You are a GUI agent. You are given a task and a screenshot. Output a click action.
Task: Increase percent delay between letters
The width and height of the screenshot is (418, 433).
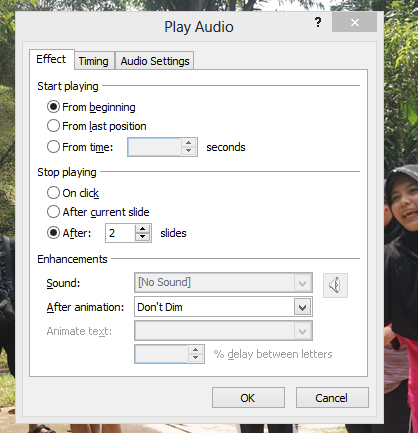[x=196, y=350]
